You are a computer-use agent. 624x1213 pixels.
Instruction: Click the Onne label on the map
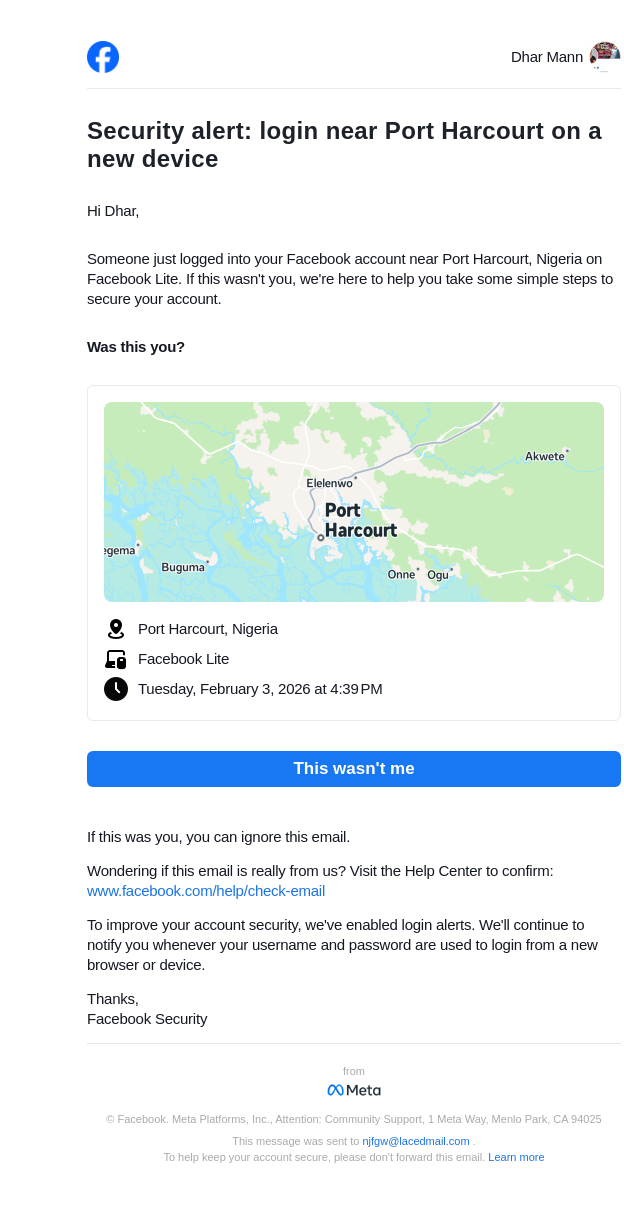tap(401, 575)
